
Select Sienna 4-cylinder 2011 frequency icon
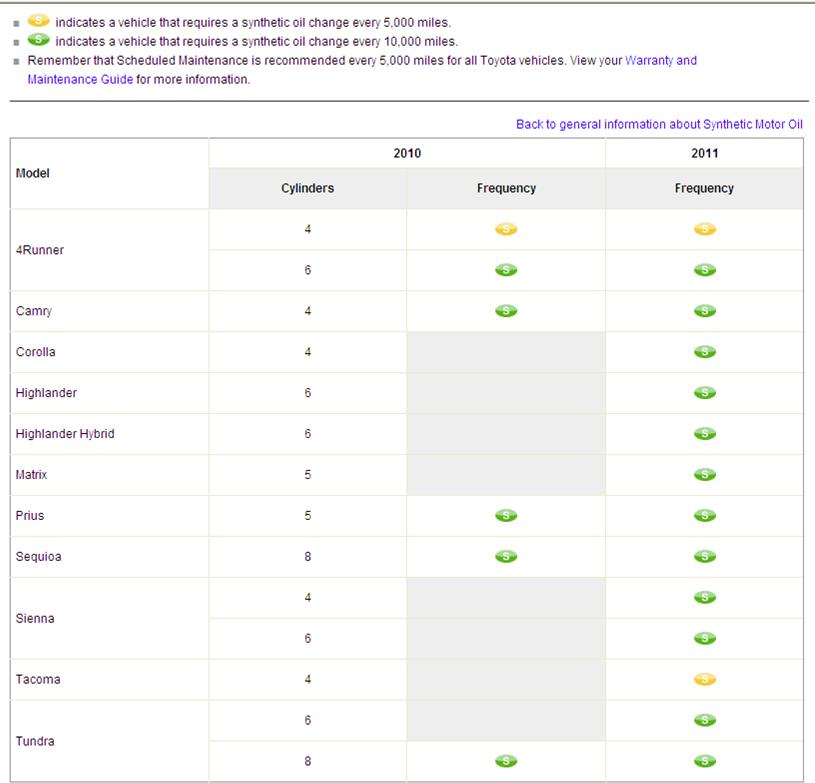pyautogui.click(x=705, y=597)
